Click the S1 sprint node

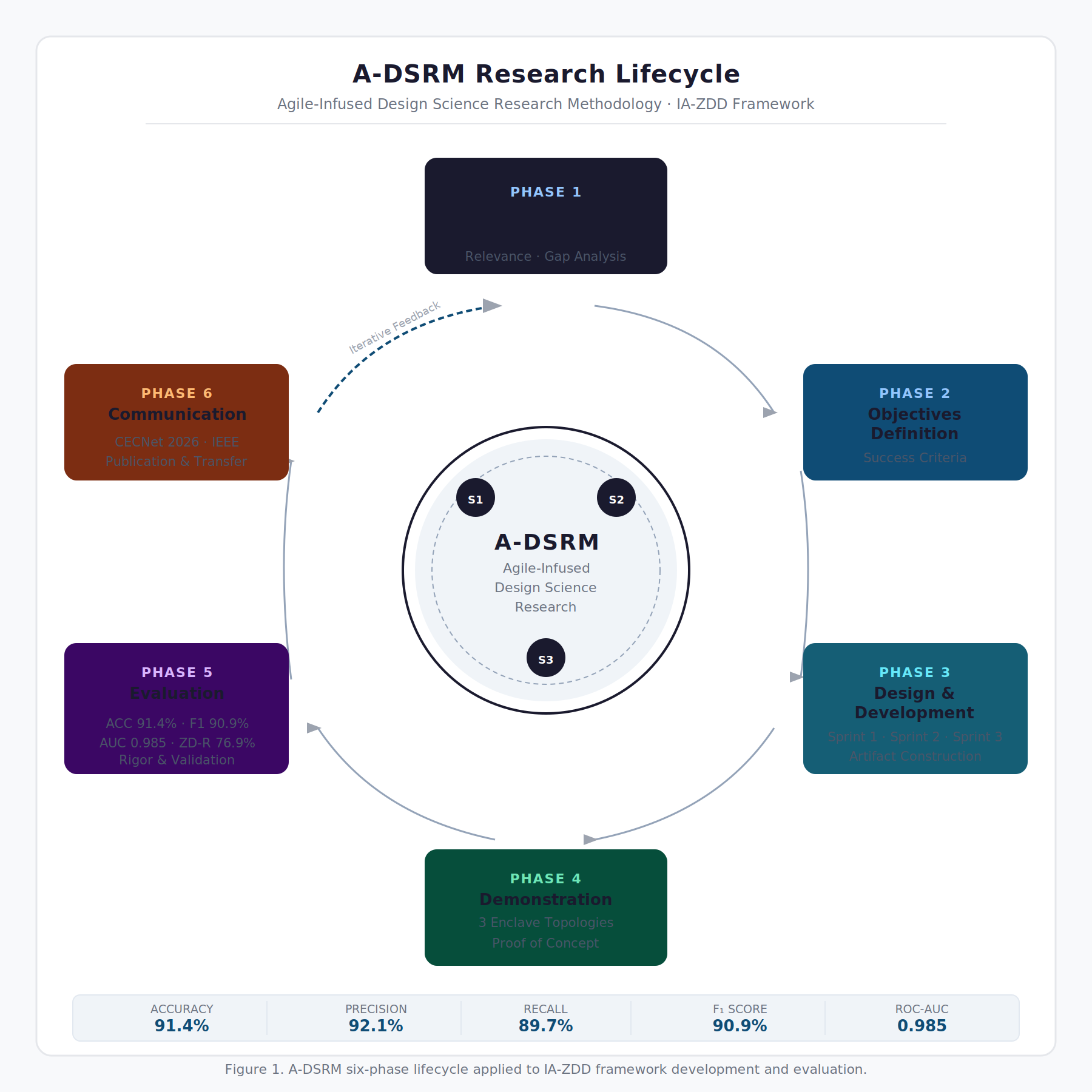476,498
